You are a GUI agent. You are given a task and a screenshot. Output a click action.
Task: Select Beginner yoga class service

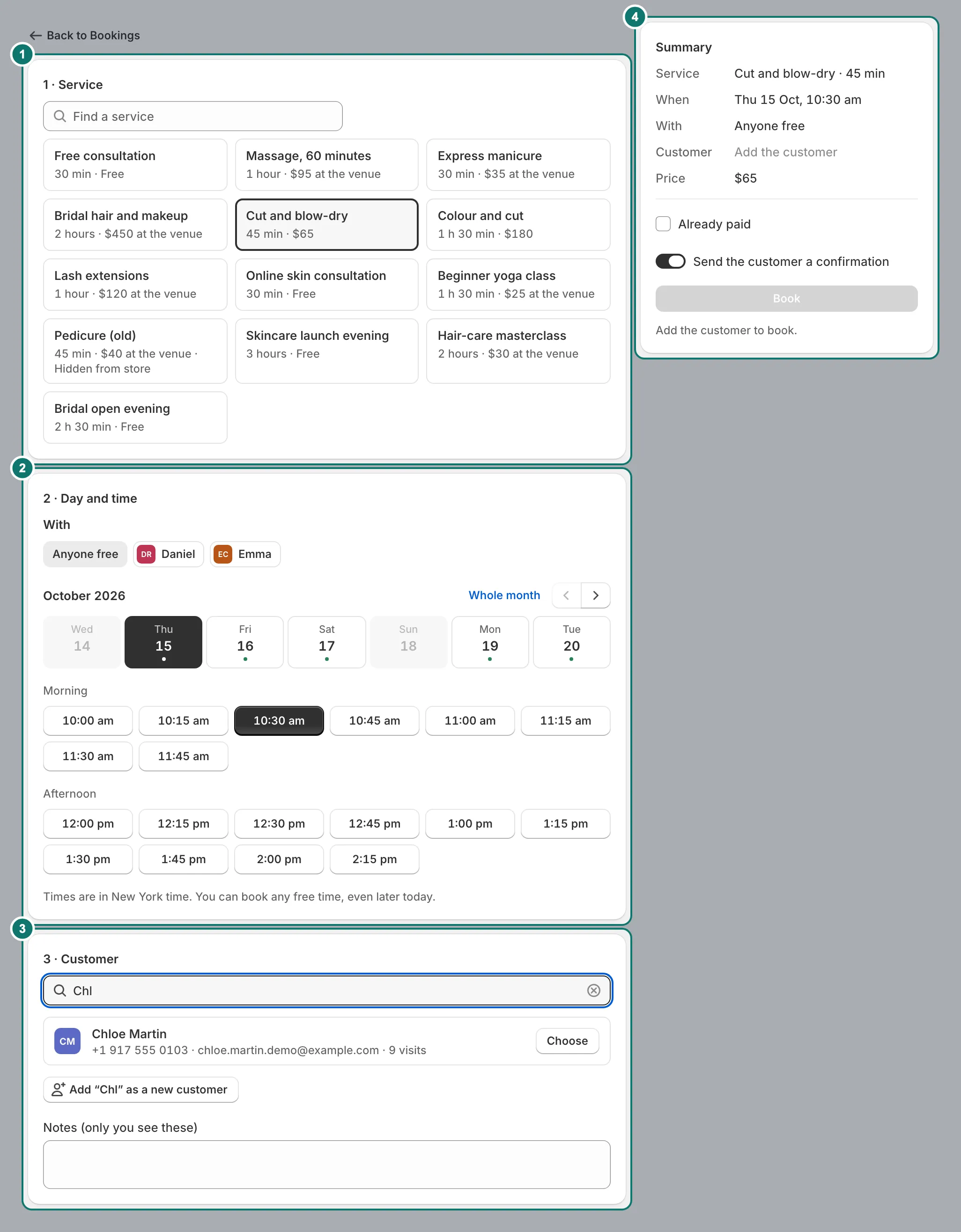[518, 284]
